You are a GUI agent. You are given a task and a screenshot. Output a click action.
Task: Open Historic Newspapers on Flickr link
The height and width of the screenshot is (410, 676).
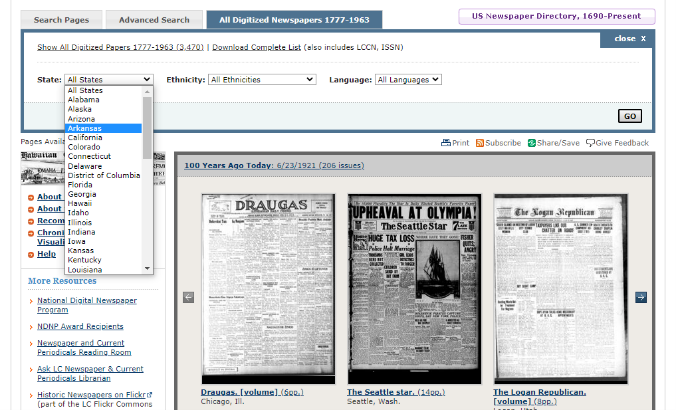(x=94, y=394)
